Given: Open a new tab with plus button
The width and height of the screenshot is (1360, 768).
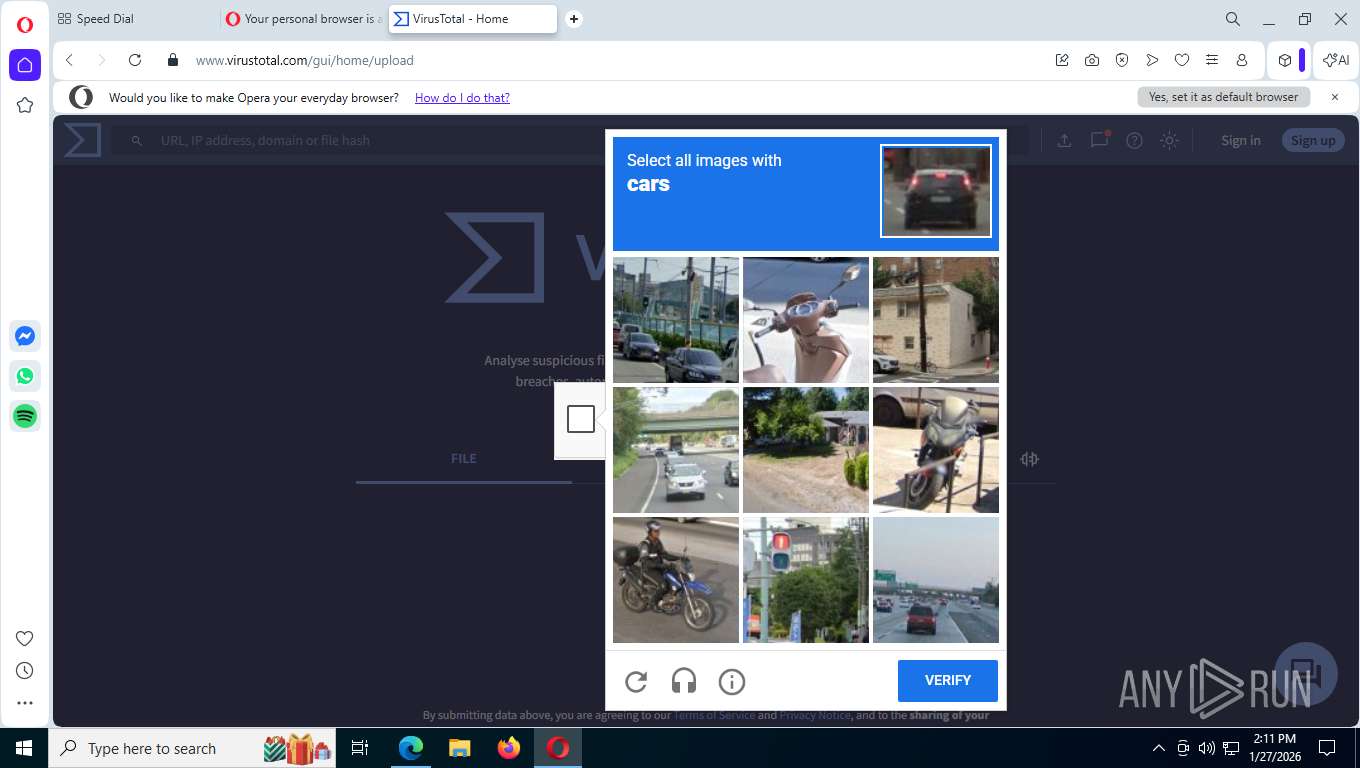Looking at the screenshot, I should point(574,19).
